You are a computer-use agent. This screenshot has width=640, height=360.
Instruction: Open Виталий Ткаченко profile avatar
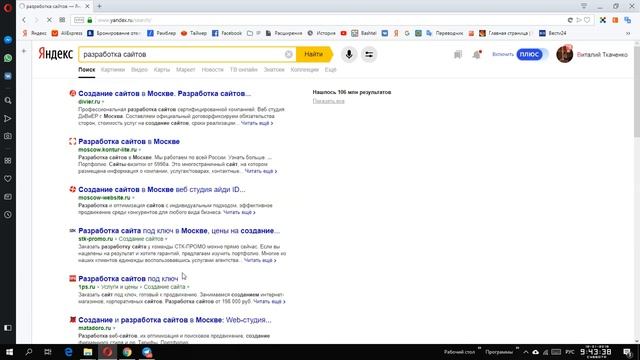565,54
